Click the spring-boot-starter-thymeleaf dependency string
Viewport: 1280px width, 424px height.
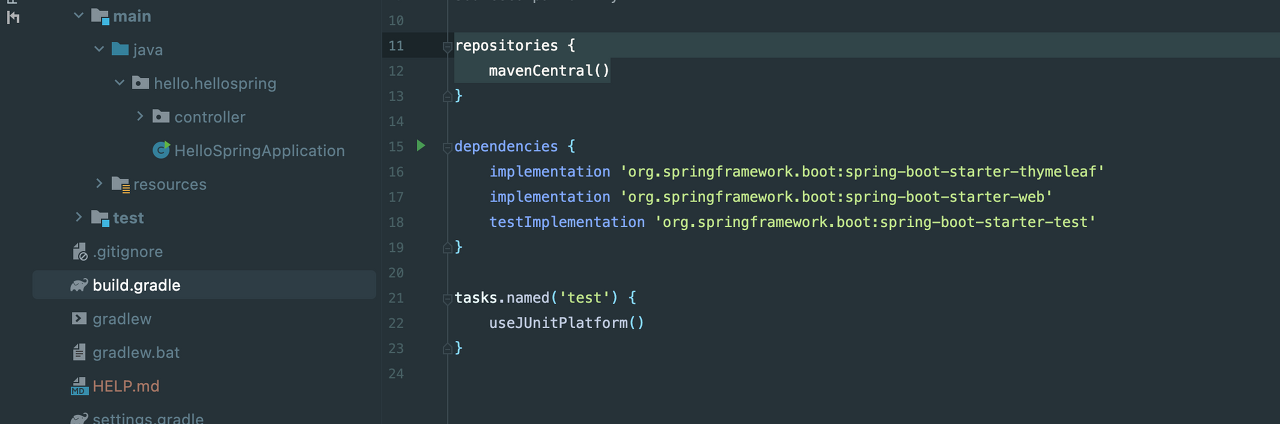[x=862, y=172]
